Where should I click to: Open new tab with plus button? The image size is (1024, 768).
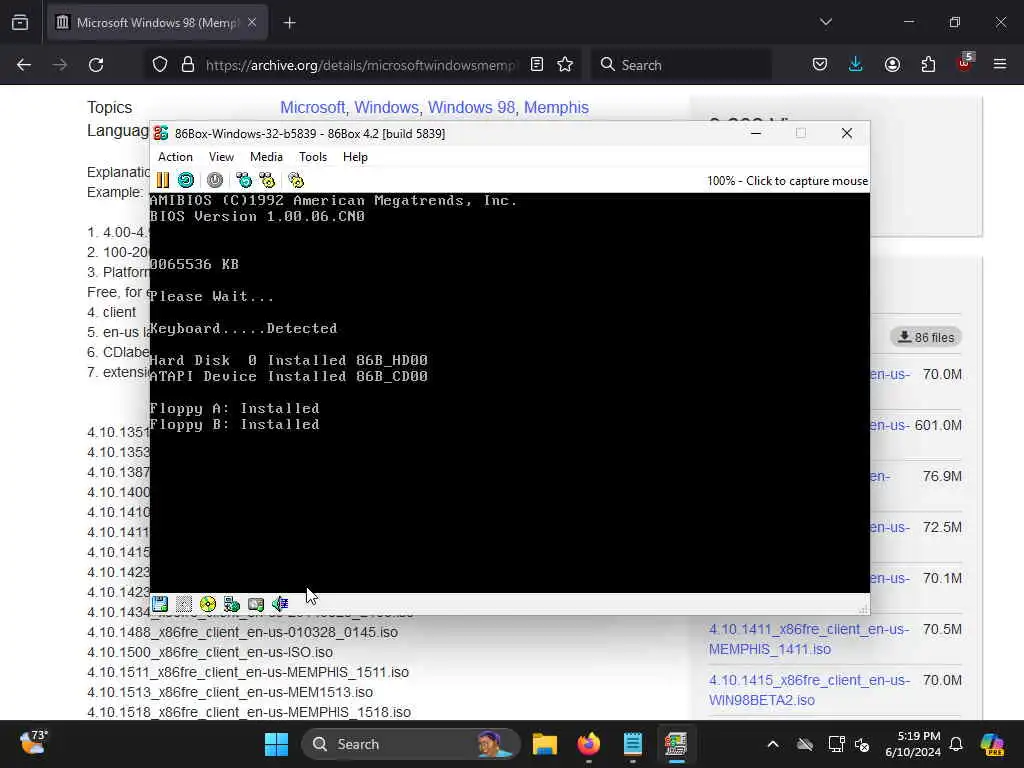(290, 23)
